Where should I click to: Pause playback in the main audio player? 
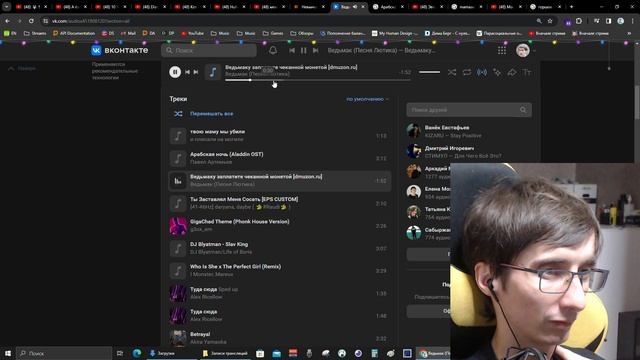(x=175, y=72)
